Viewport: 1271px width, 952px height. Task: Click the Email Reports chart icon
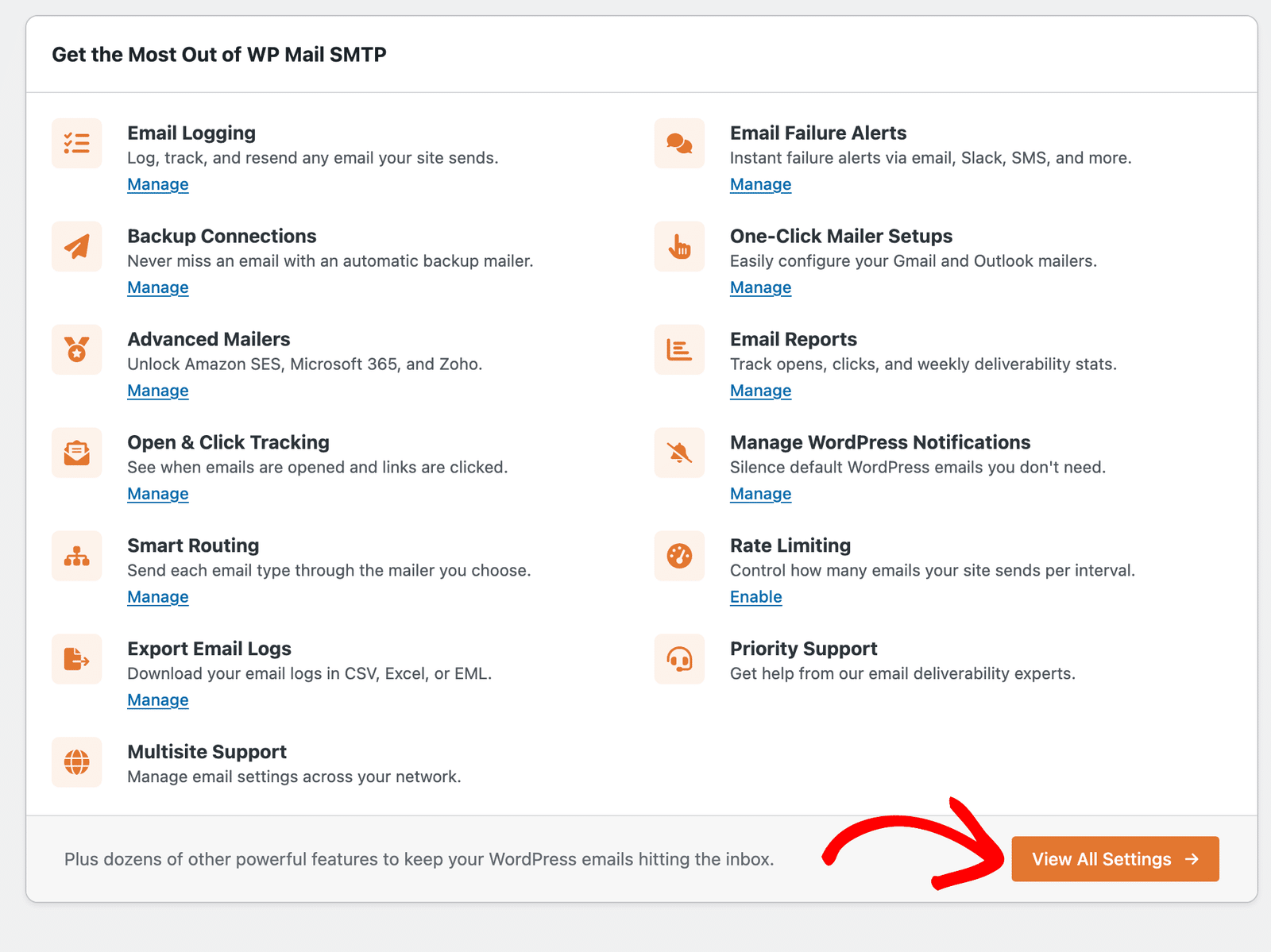point(679,349)
